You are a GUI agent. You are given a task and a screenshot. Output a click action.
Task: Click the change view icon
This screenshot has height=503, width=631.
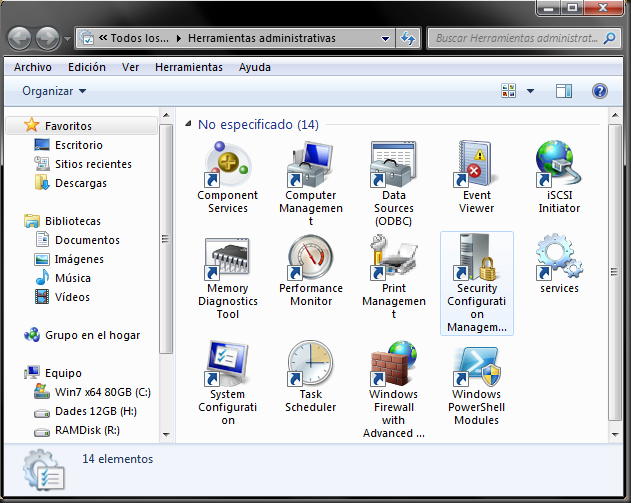pos(509,91)
